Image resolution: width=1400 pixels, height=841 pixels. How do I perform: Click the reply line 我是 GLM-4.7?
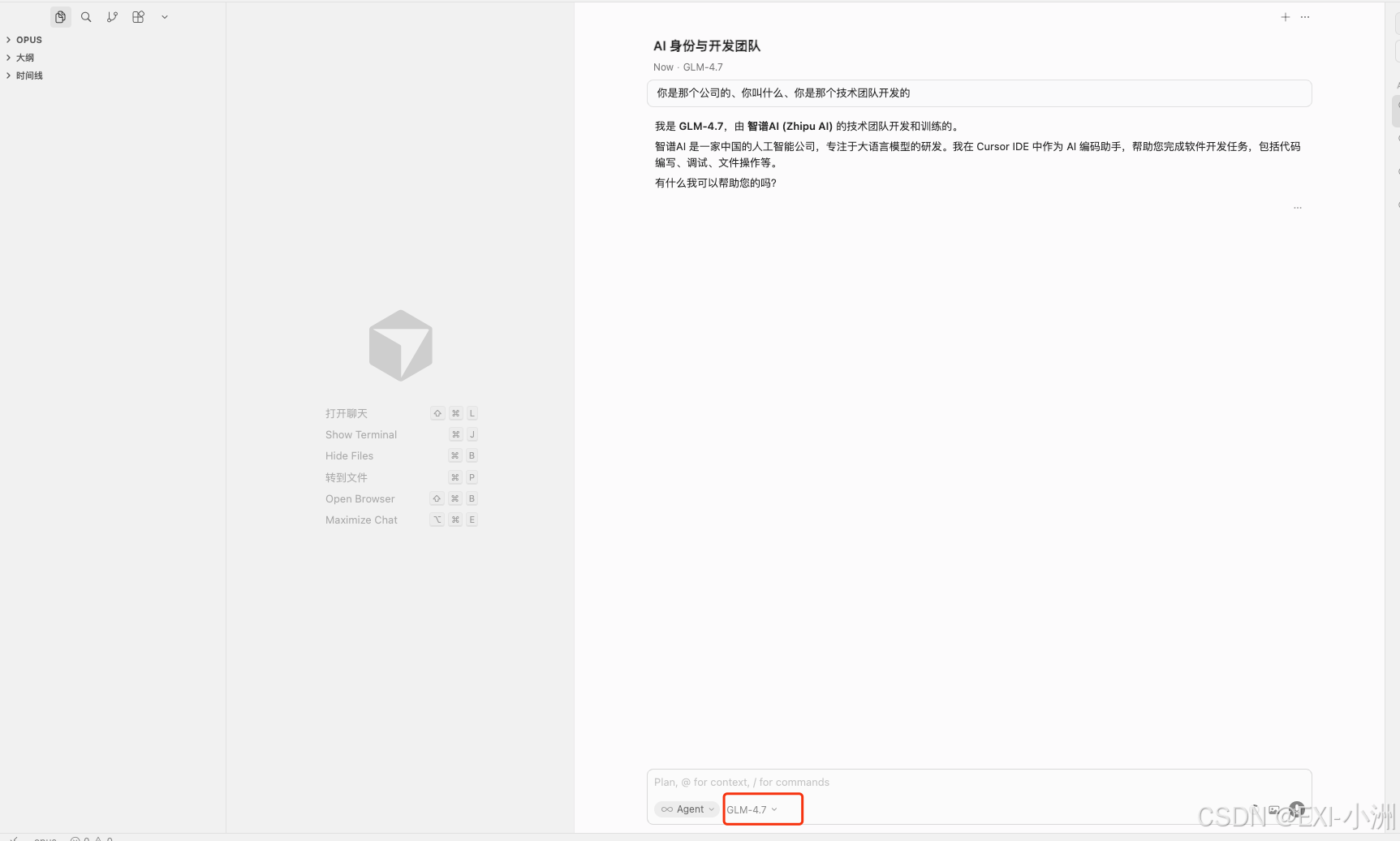(x=808, y=127)
